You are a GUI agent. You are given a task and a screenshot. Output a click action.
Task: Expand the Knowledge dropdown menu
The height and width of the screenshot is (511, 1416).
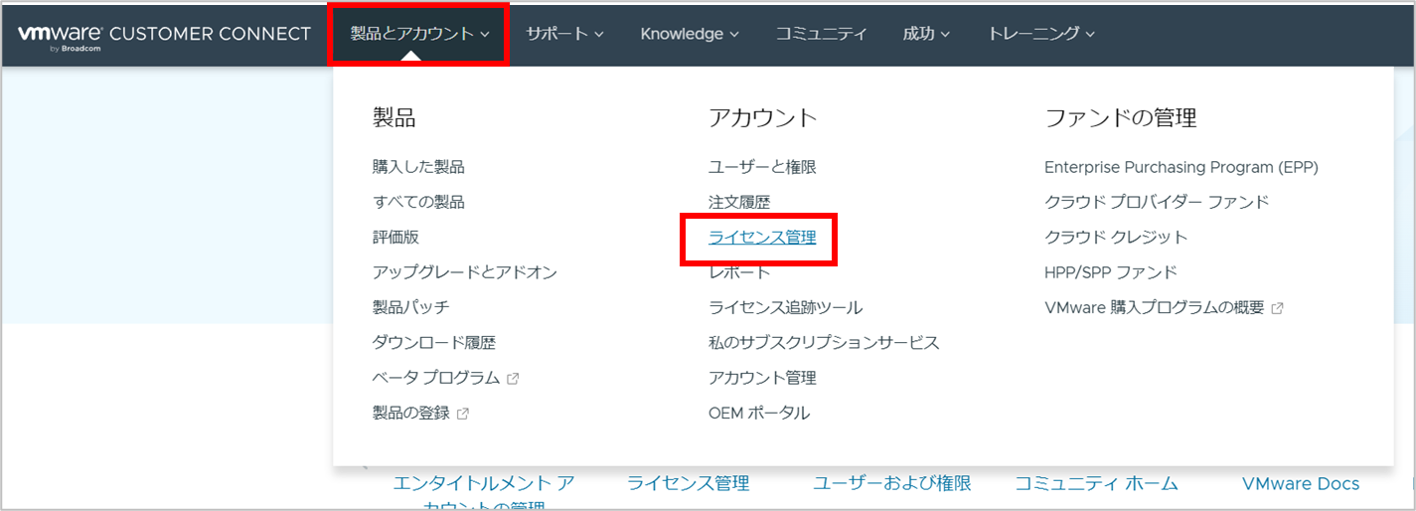[690, 34]
